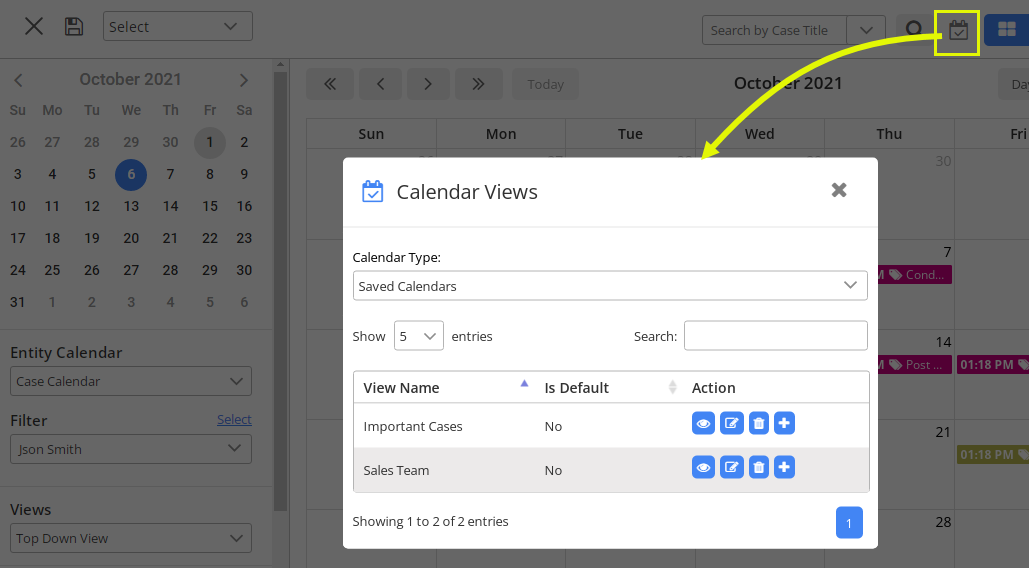Open Calendar Views icon in top toolbar

958,30
